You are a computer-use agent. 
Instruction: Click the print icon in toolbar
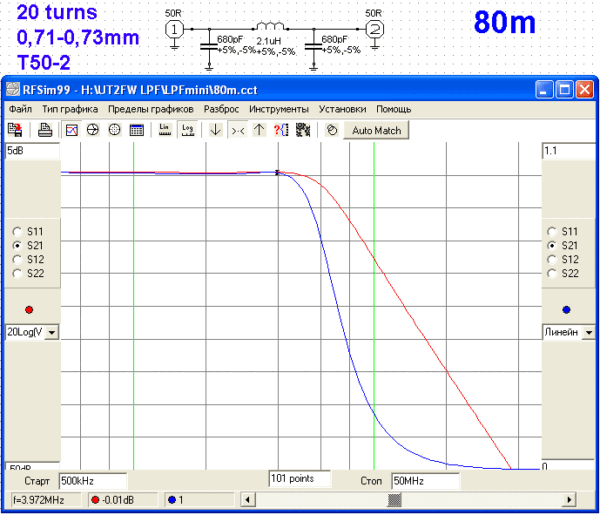click(44, 130)
